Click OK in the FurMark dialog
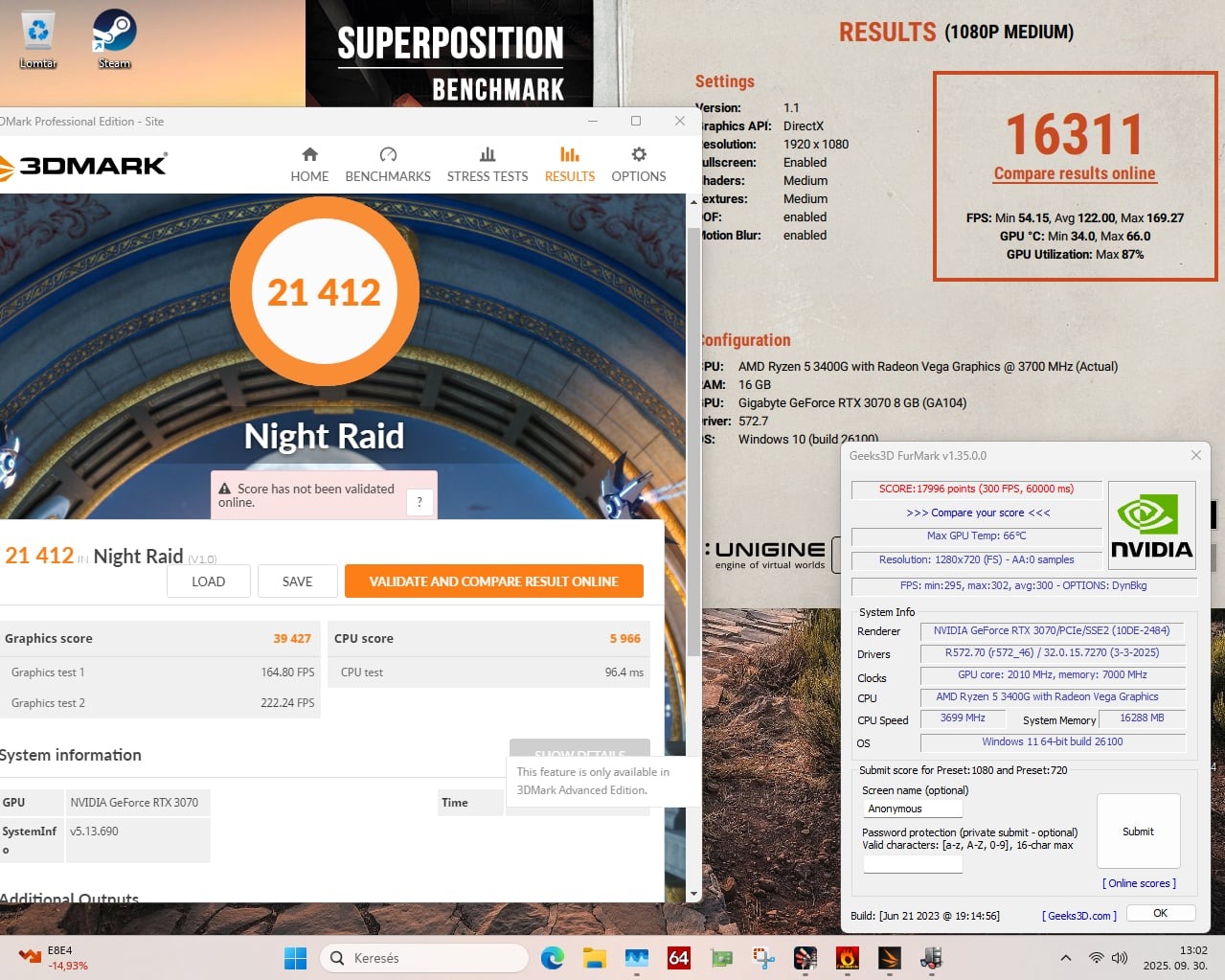Screen dimensions: 1225x980 1160,913
